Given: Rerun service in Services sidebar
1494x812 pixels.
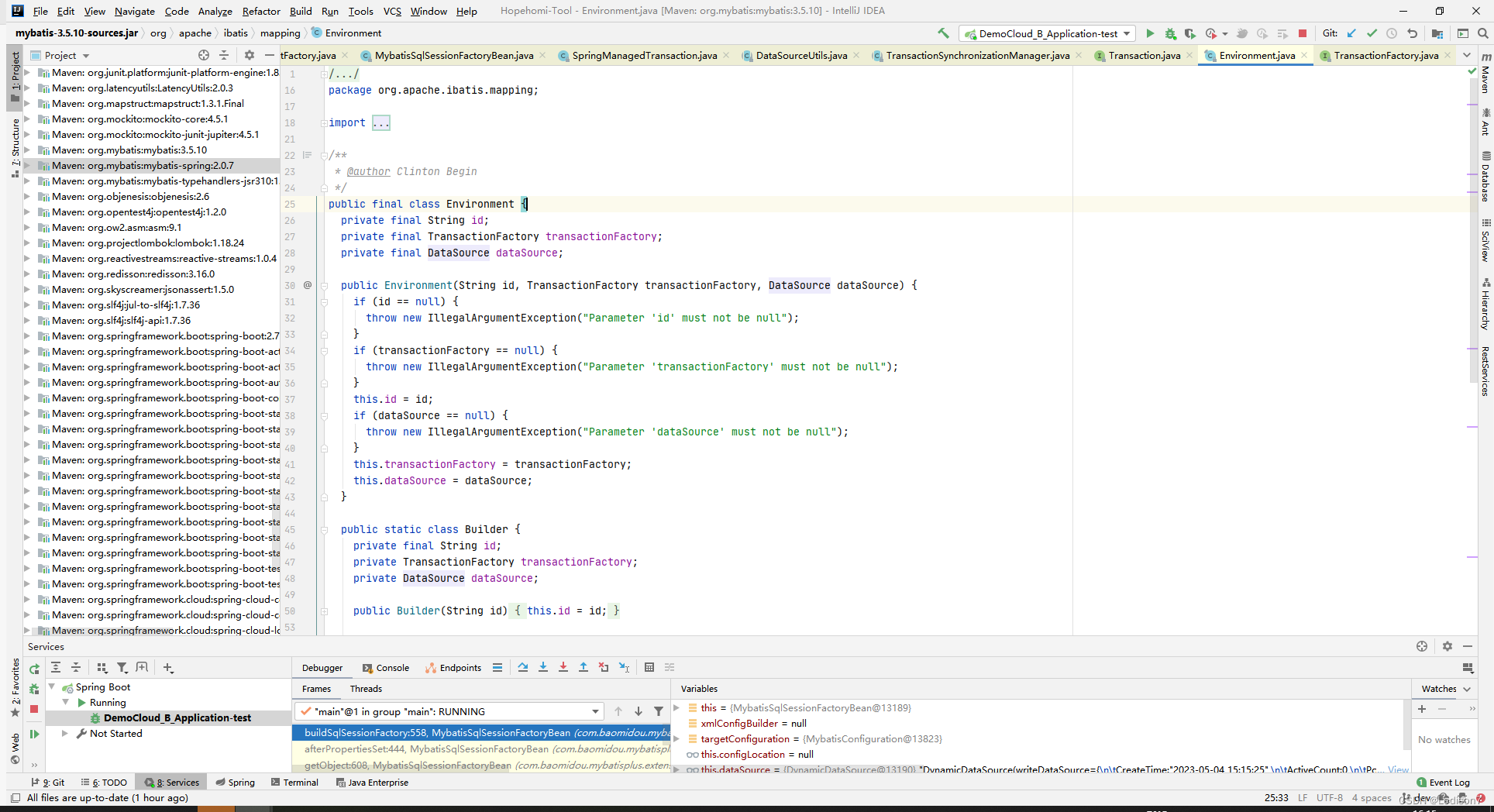Looking at the screenshot, I should pyautogui.click(x=34, y=669).
